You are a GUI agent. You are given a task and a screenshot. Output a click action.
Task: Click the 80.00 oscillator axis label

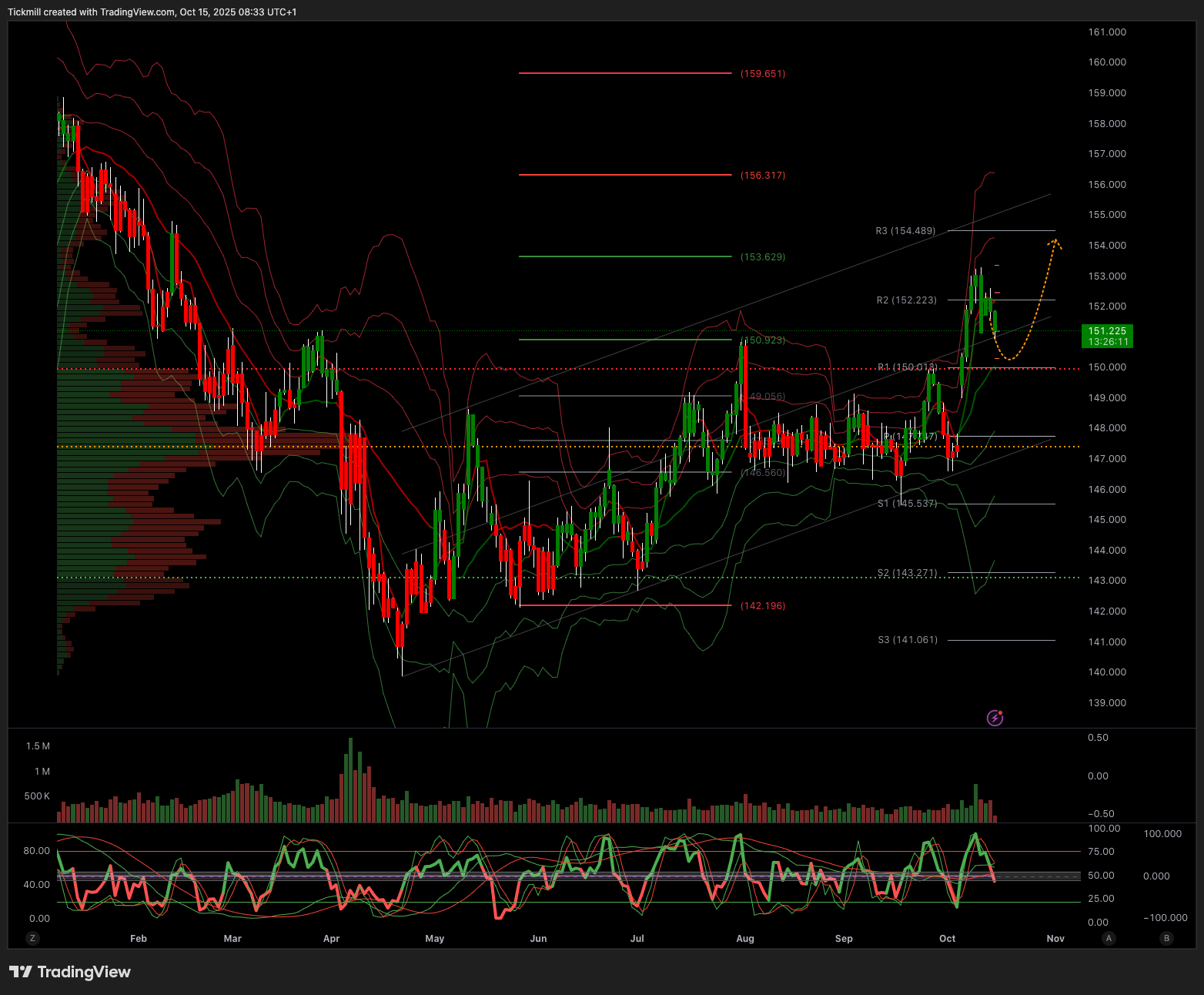36,851
